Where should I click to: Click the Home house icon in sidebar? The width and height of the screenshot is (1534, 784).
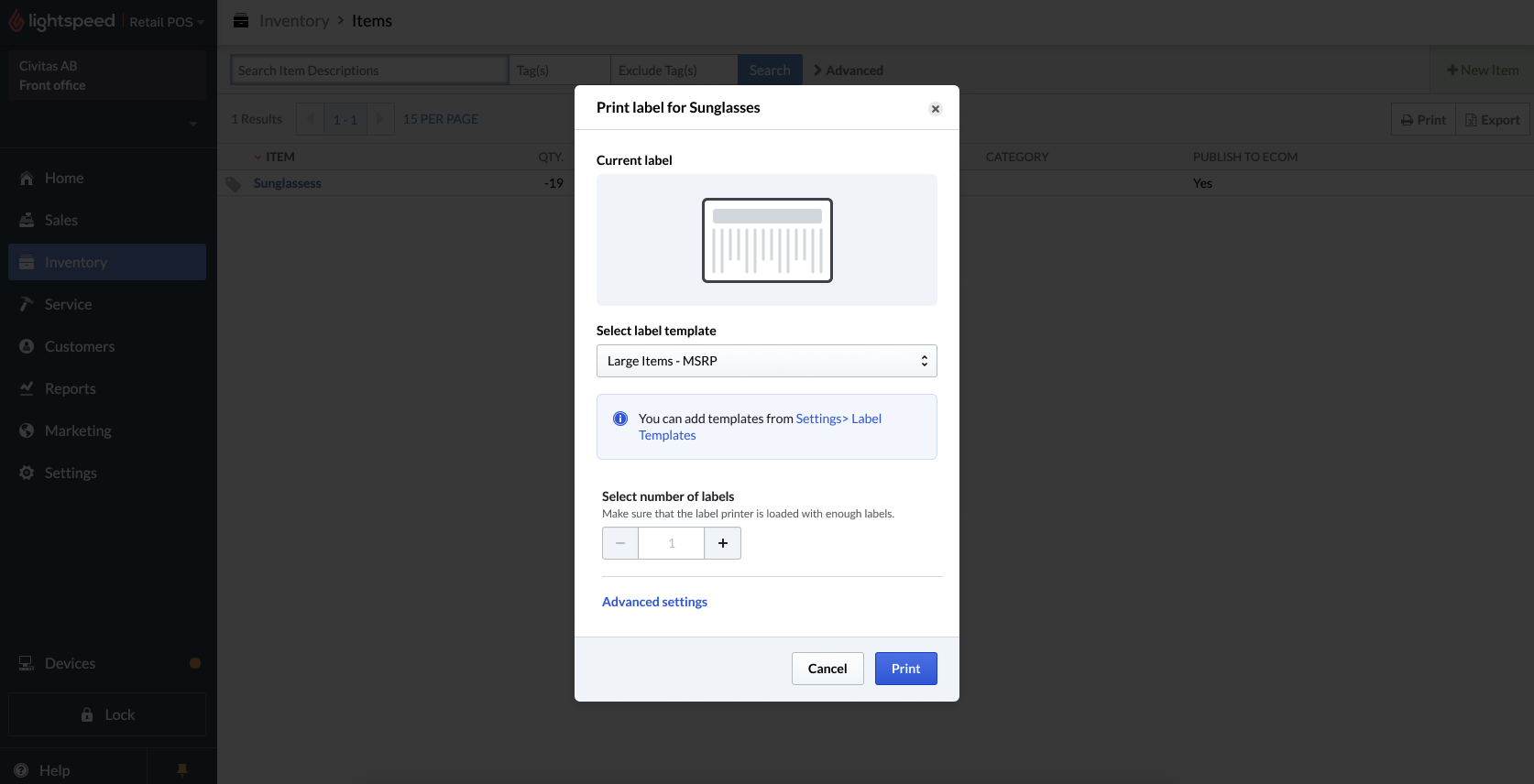[x=27, y=178]
